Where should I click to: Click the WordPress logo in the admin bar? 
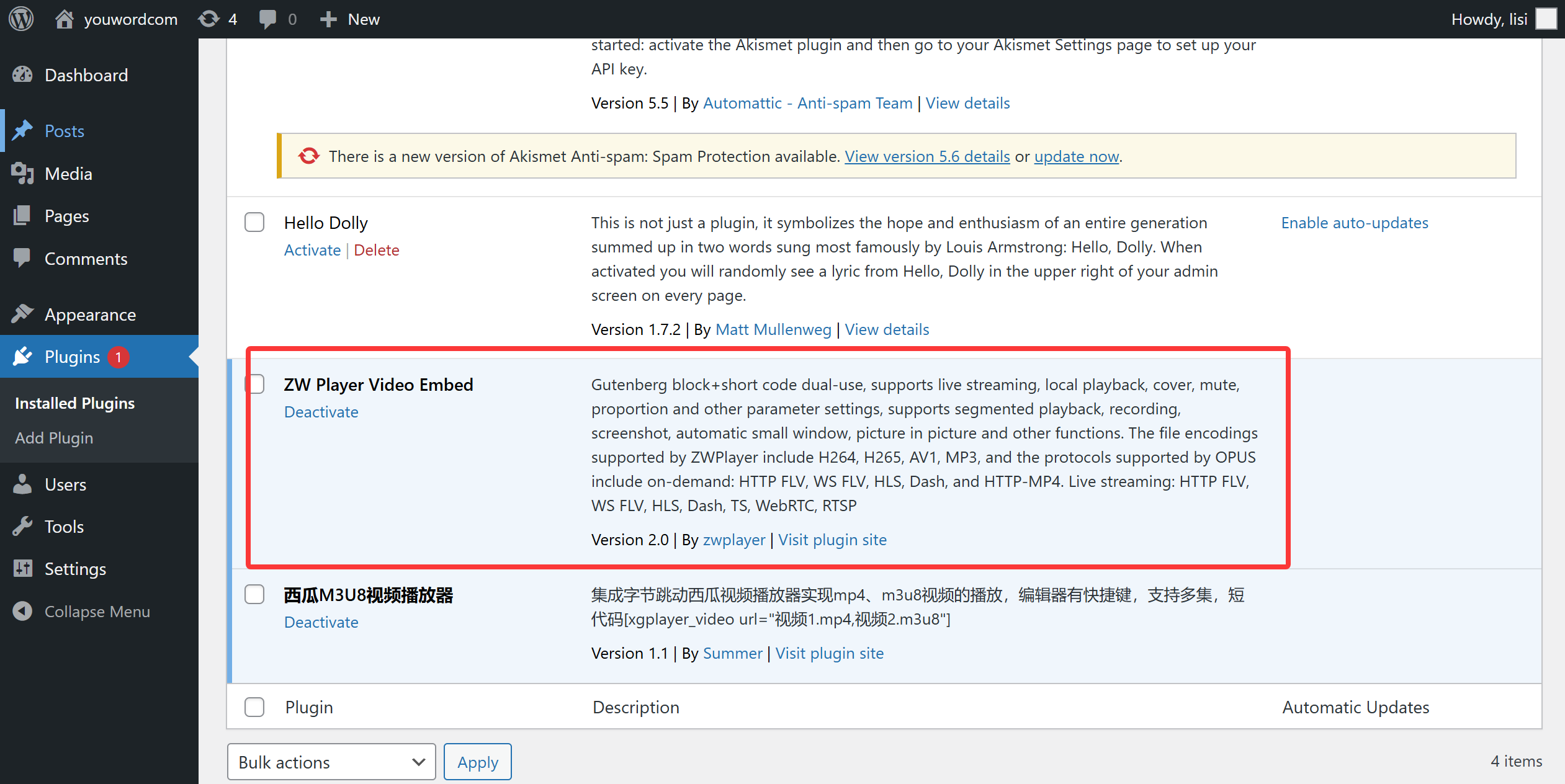point(20,19)
